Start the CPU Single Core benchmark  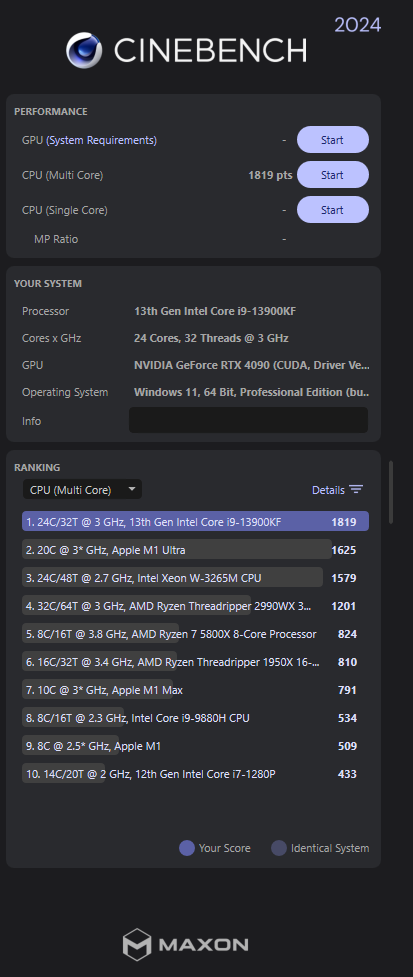333,210
